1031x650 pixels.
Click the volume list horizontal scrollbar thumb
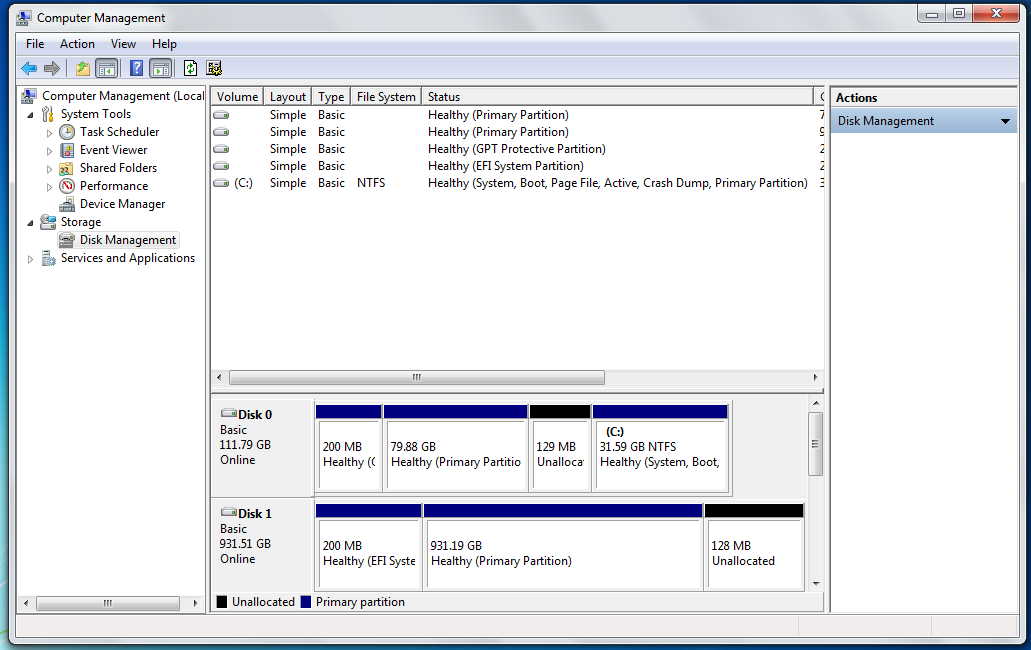pos(417,377)
